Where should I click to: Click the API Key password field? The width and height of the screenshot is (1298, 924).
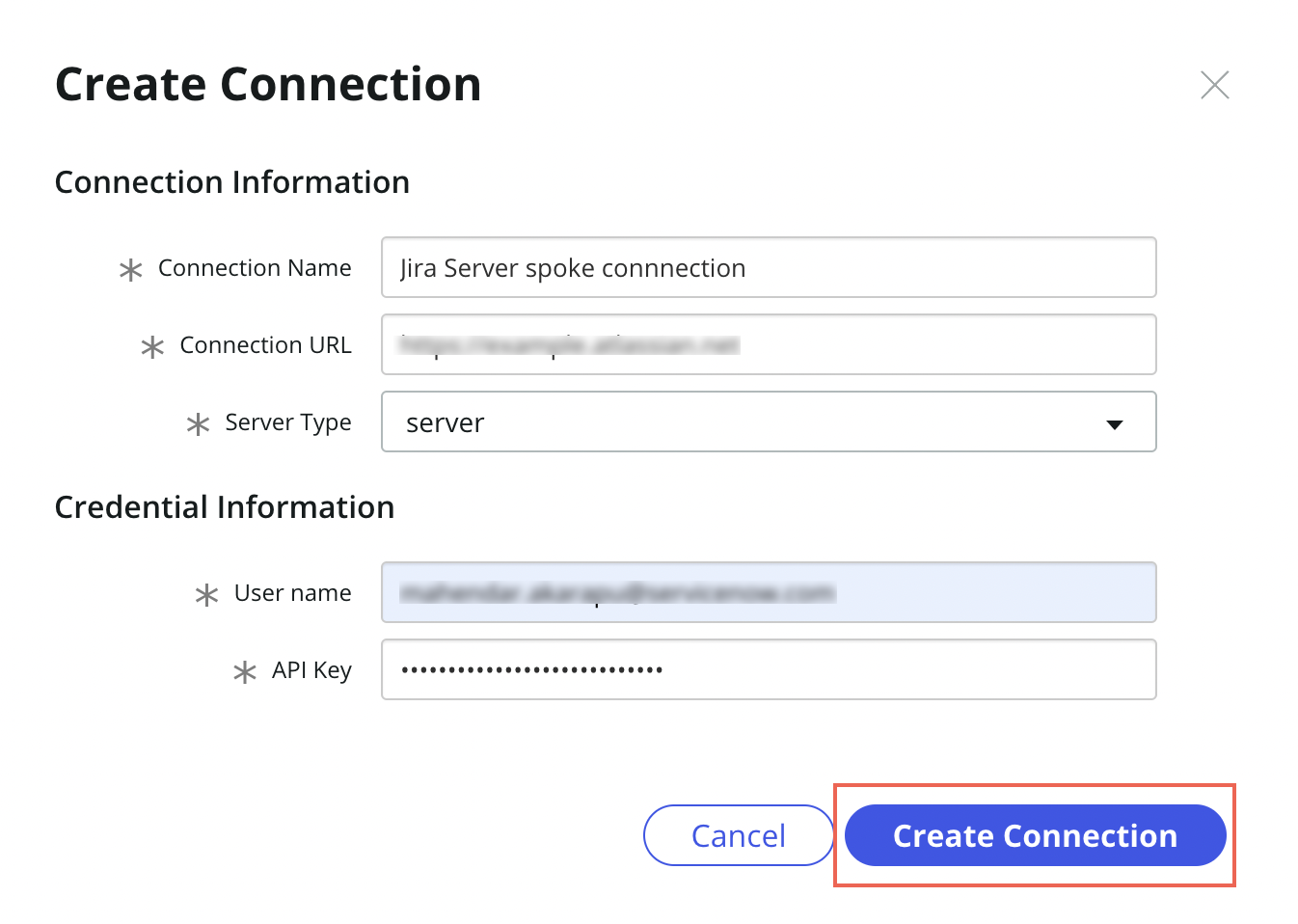coord(769,669)
